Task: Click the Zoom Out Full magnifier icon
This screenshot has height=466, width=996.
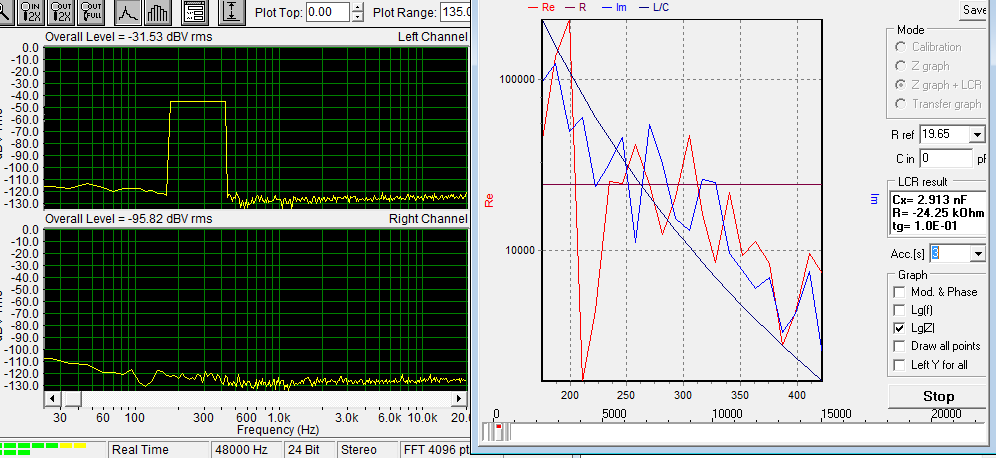Action: coord(89,12)
